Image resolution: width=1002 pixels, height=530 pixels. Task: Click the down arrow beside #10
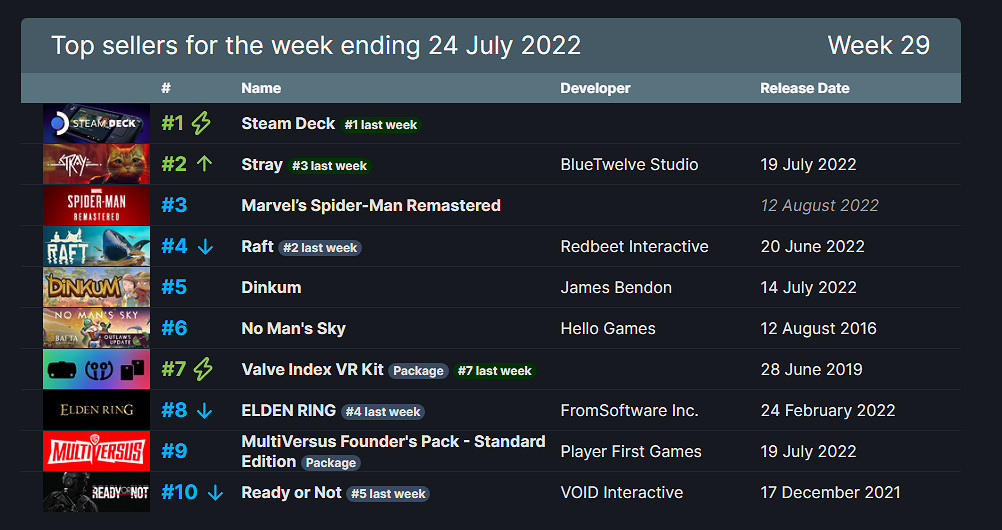215,492
